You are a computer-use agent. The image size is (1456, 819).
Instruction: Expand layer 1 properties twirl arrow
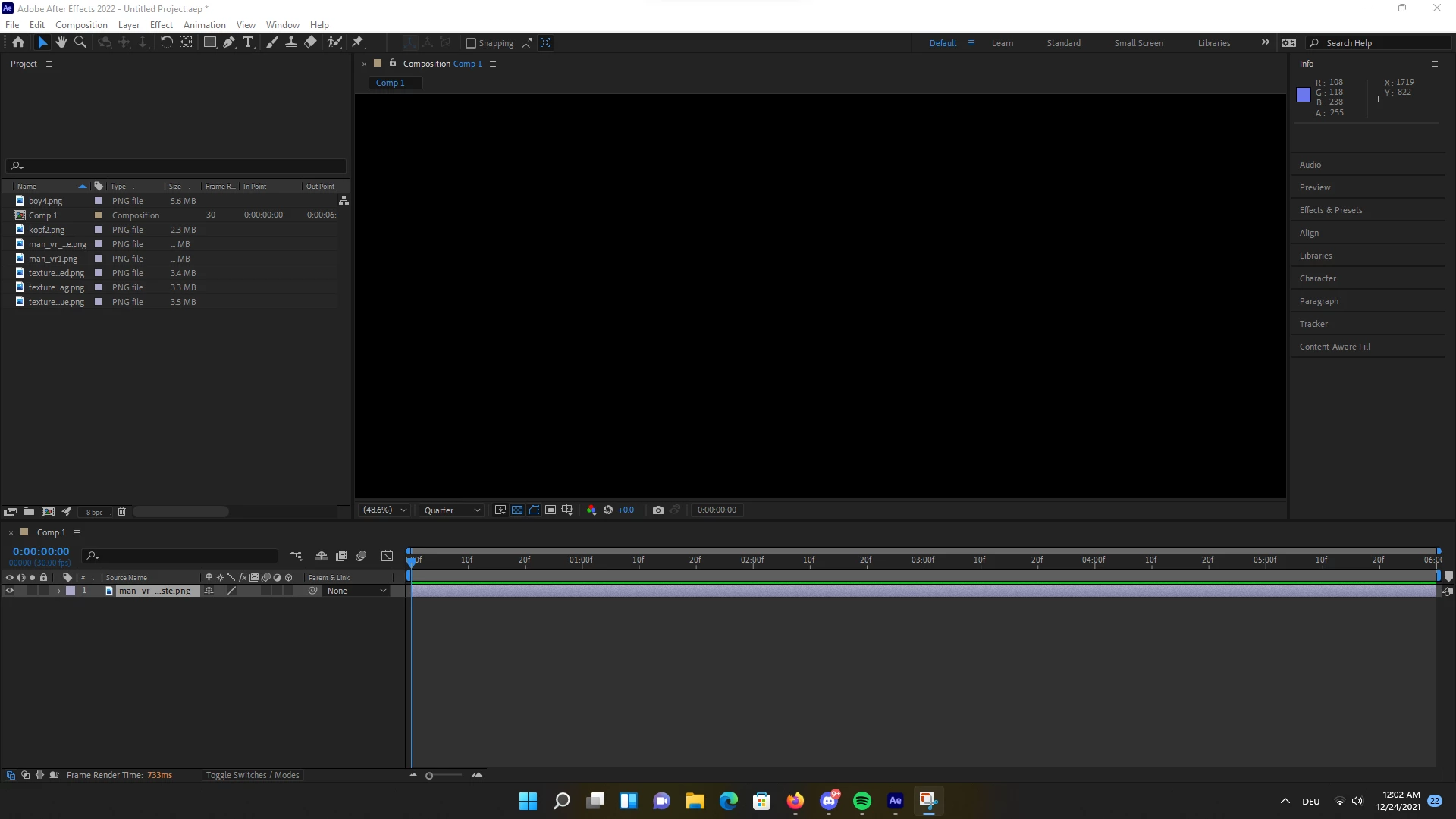(58, 591)
